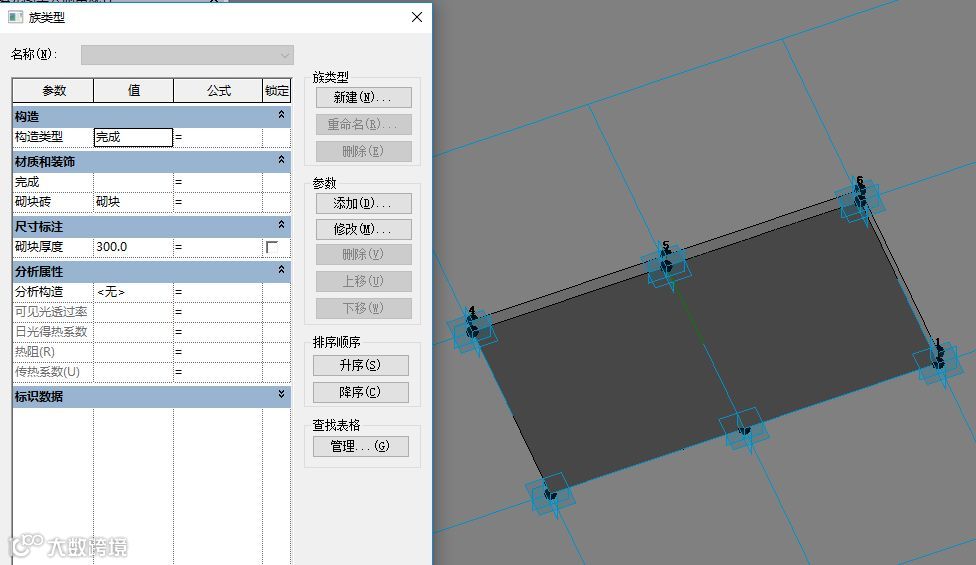Viewport: 976px width, 565px height.
Task: Click the 删除(V) parameter button
Action: 364,254
